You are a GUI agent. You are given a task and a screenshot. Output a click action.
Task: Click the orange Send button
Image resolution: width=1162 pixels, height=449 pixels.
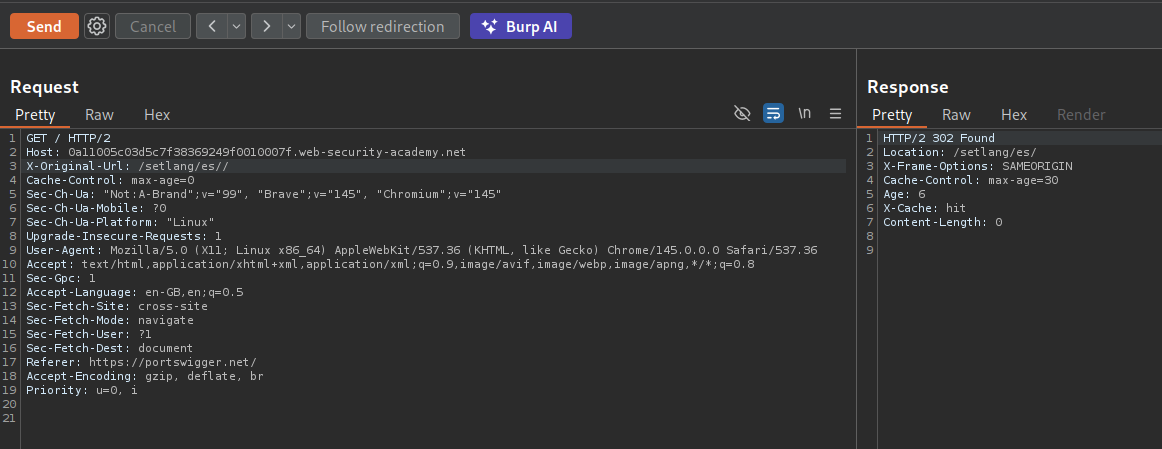[x=44, y=27]
